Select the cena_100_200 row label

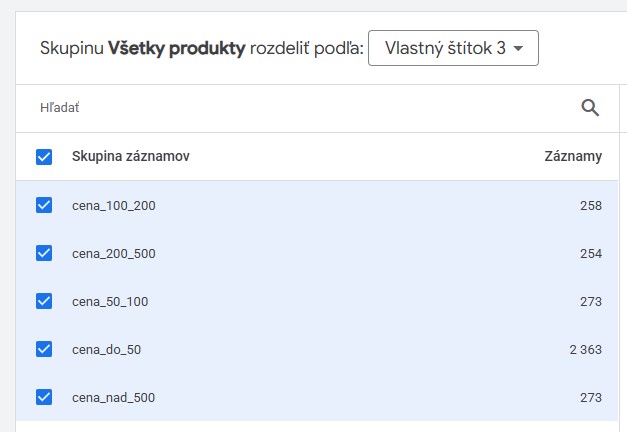114,206
